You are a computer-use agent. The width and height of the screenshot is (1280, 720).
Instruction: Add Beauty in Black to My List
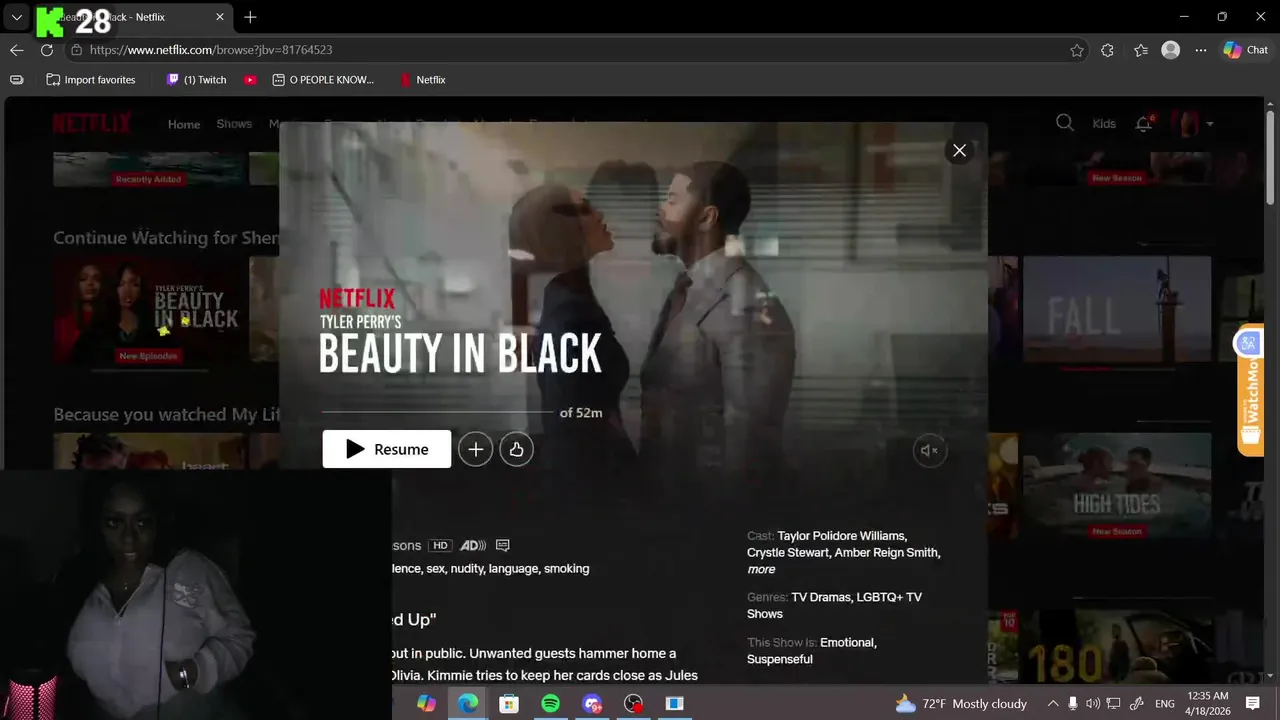tap(475, 450)
